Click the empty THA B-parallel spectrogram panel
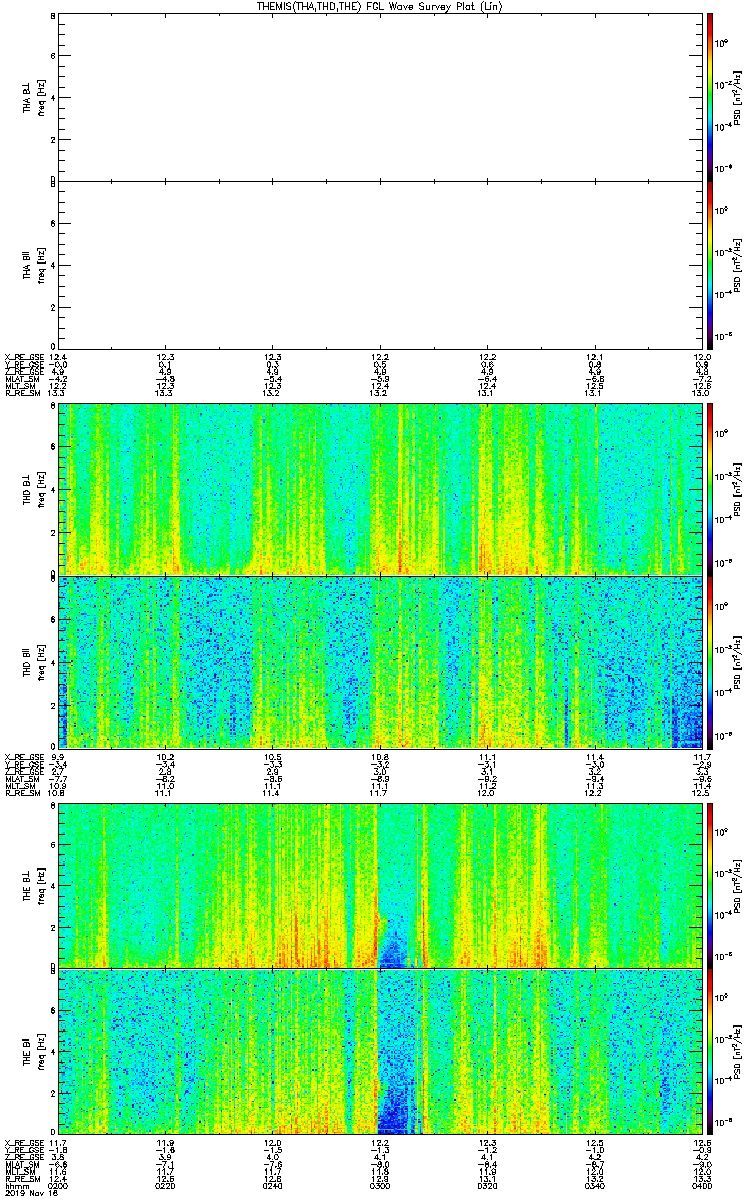The image size is (750, 1200). tap(379, 263)
